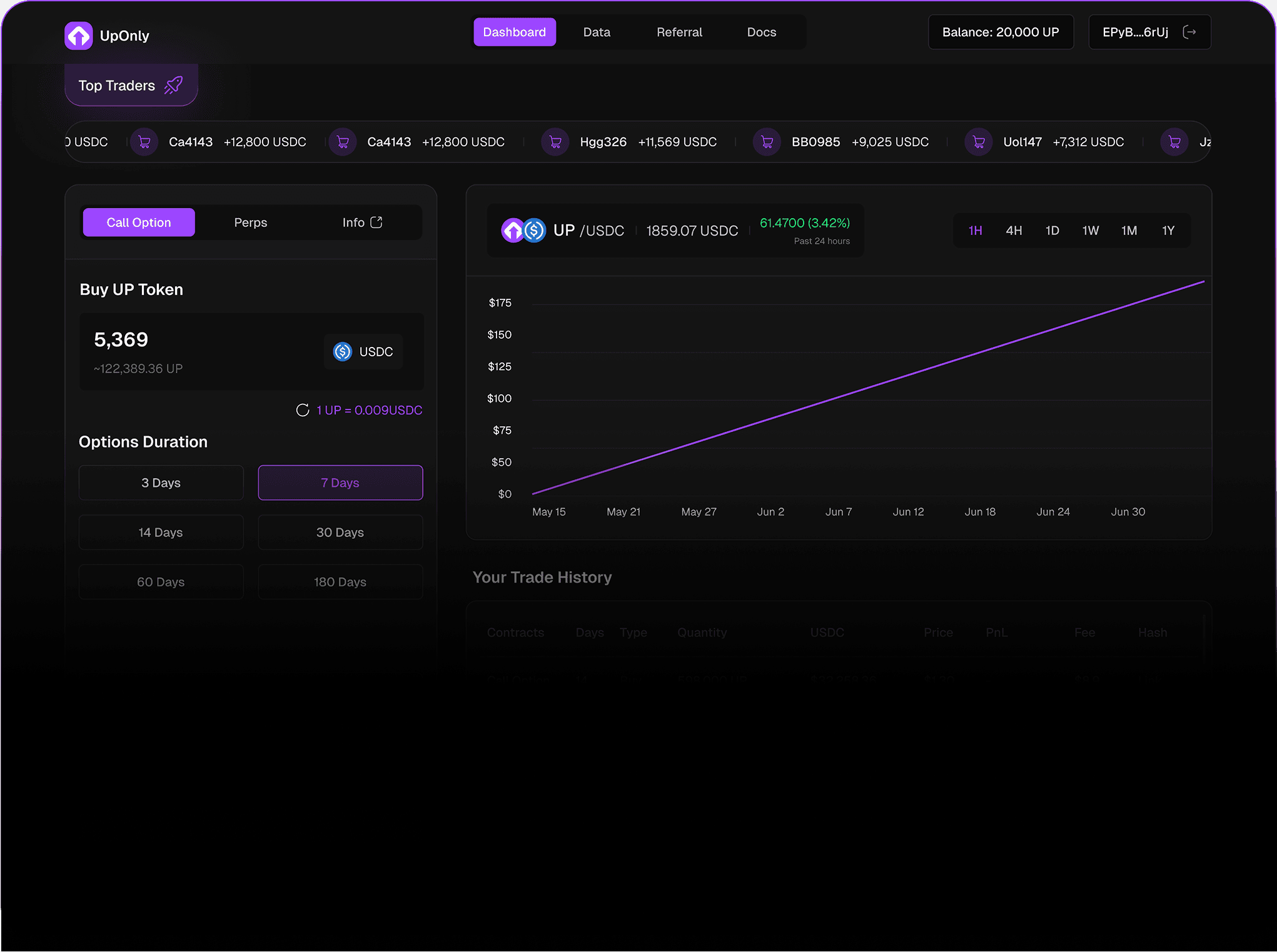Click the UP/USDC pair token icons

pos(523,231)
